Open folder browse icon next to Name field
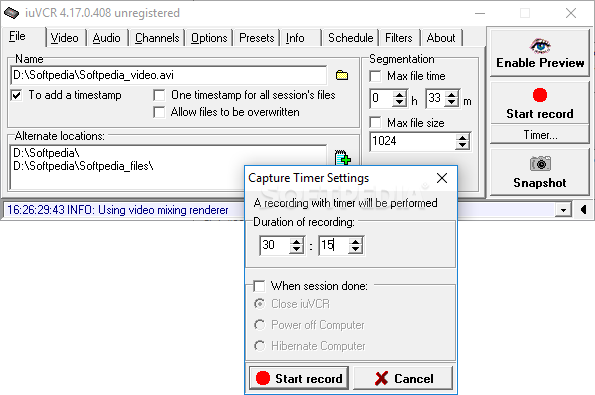 342,75
